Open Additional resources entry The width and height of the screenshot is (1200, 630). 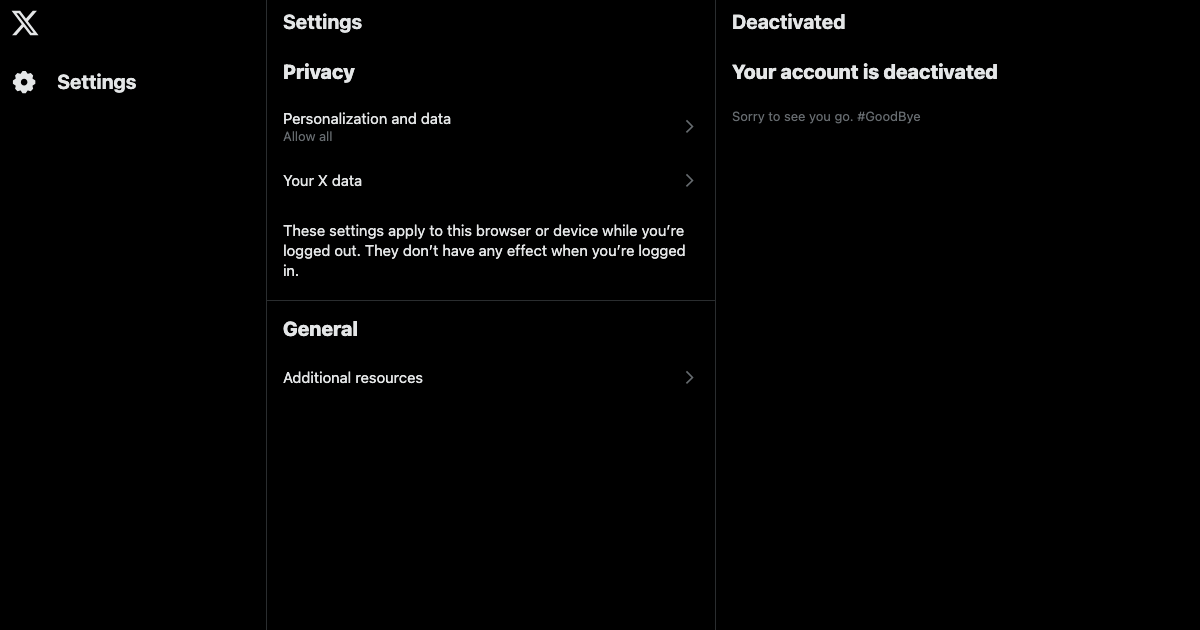[491, 378]
